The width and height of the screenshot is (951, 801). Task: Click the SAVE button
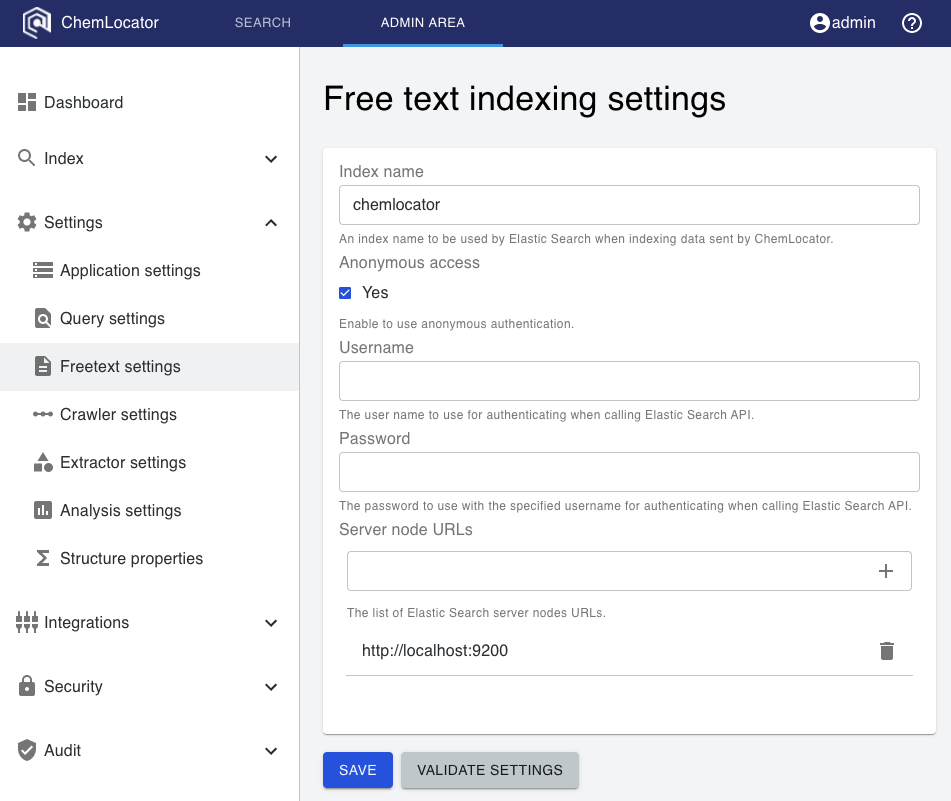point(357,770)
